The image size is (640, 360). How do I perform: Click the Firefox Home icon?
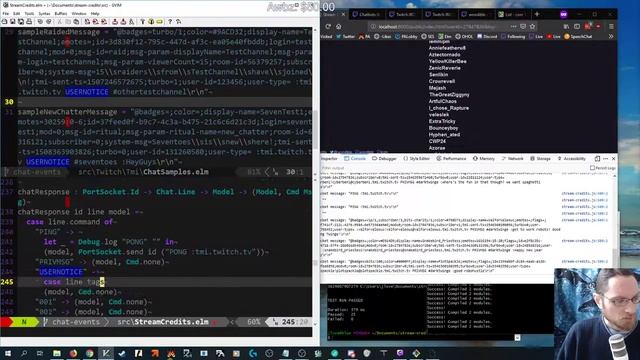(338, 26)
